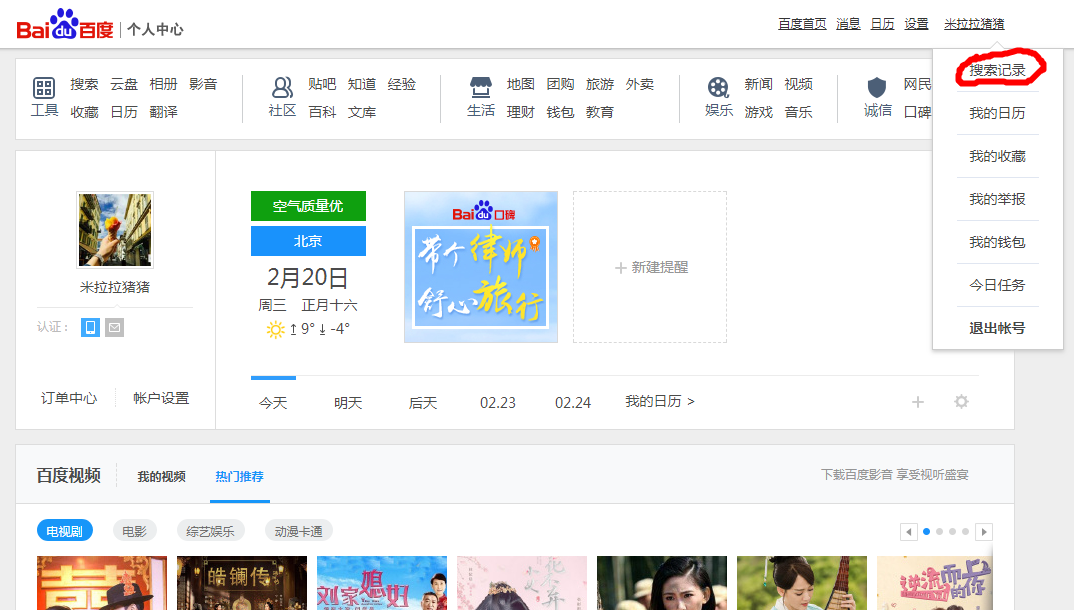Open 设置 settings link
Viewport: 1074px width, 610px height.
coord(916,24)
